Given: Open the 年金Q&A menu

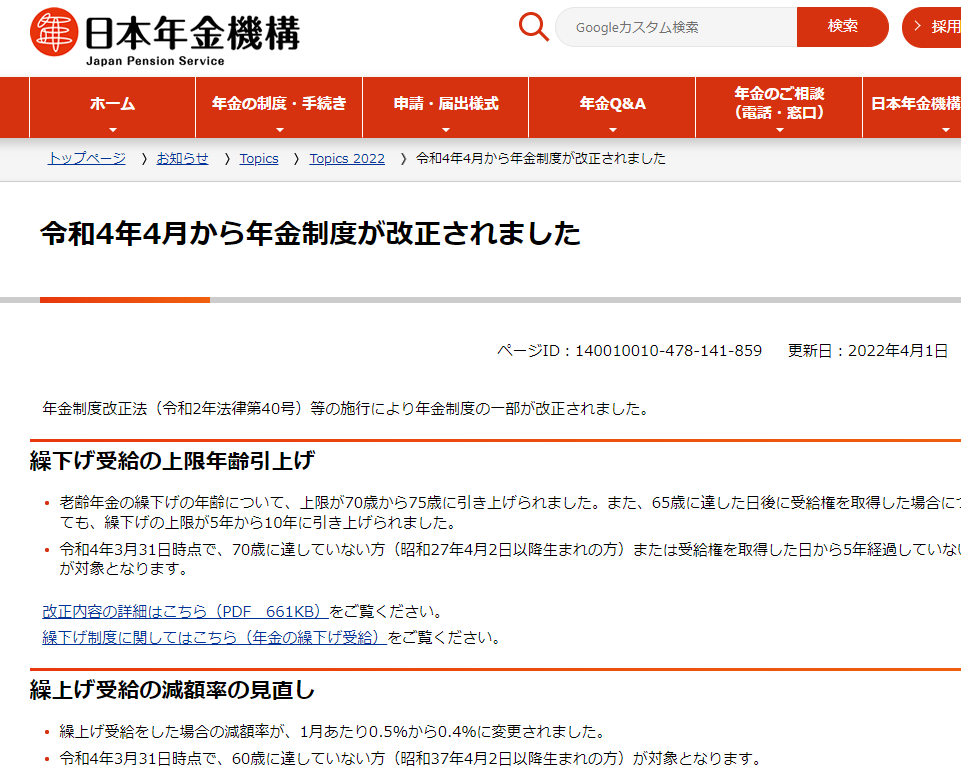Looking at the screenshot, I should [612, 107].
